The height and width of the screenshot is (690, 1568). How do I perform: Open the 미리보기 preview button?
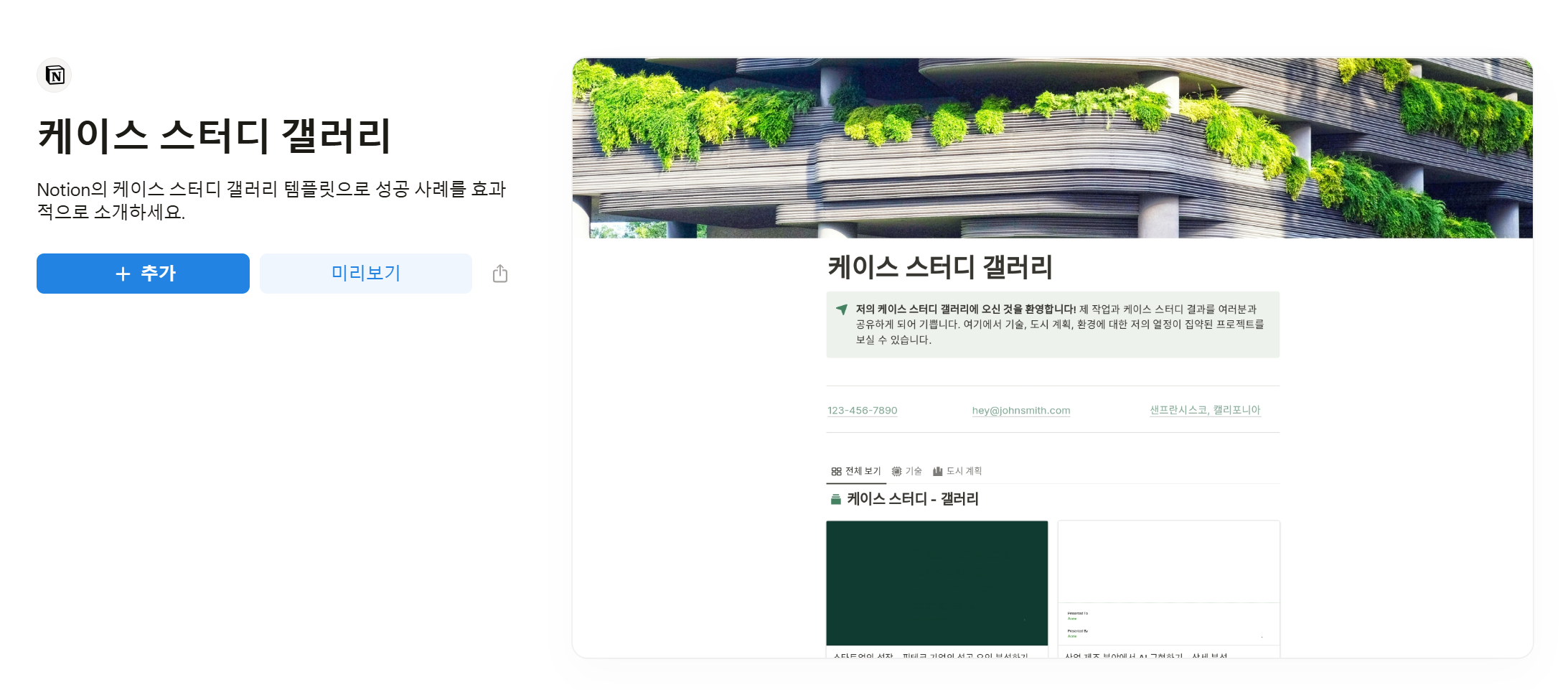pos(366,274)
